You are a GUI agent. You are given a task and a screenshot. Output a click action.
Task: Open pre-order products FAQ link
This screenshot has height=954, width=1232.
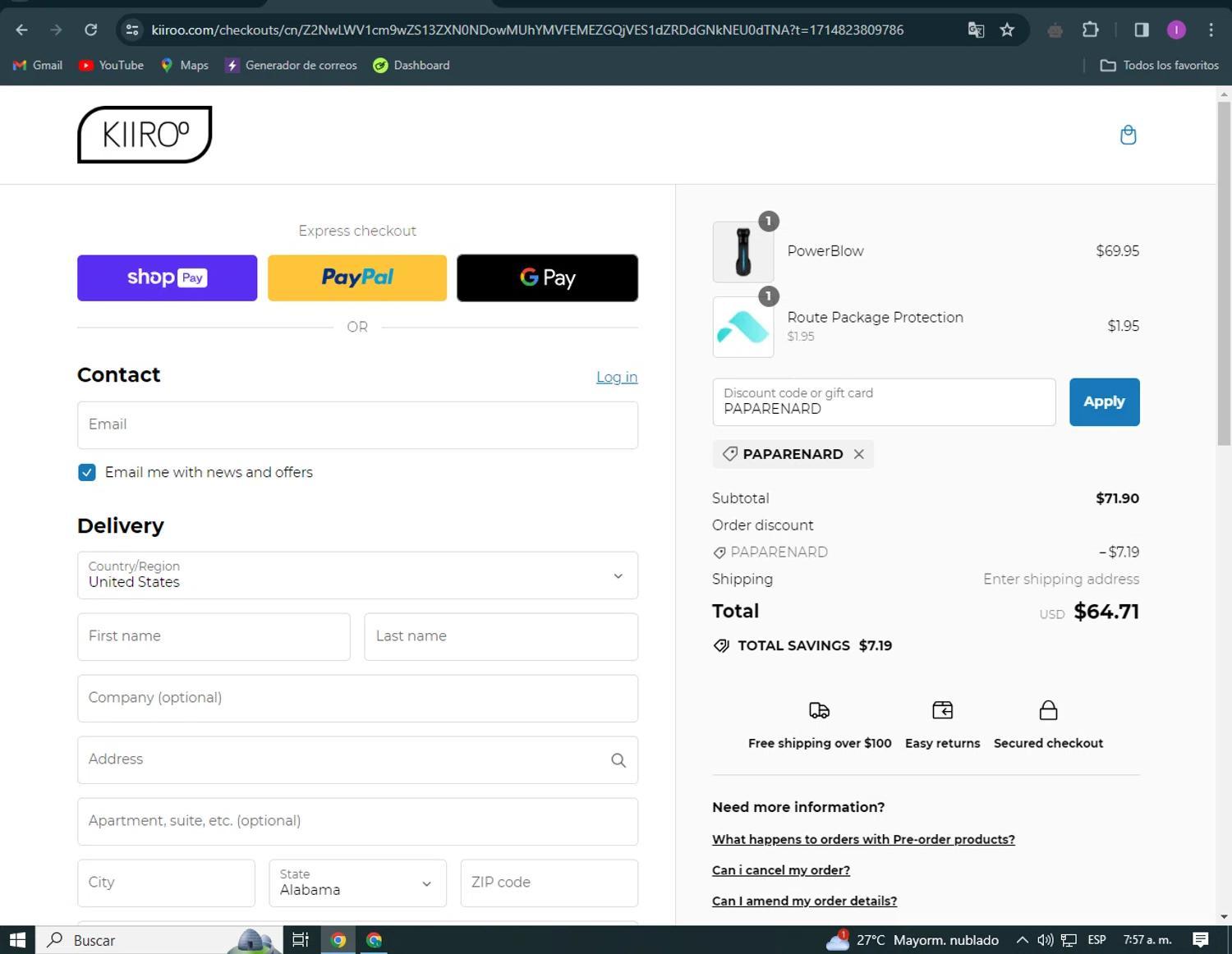point(863,839)
